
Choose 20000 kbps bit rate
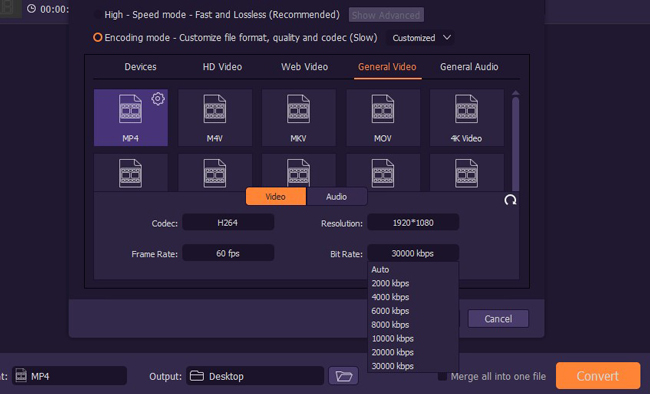[413, 352]
